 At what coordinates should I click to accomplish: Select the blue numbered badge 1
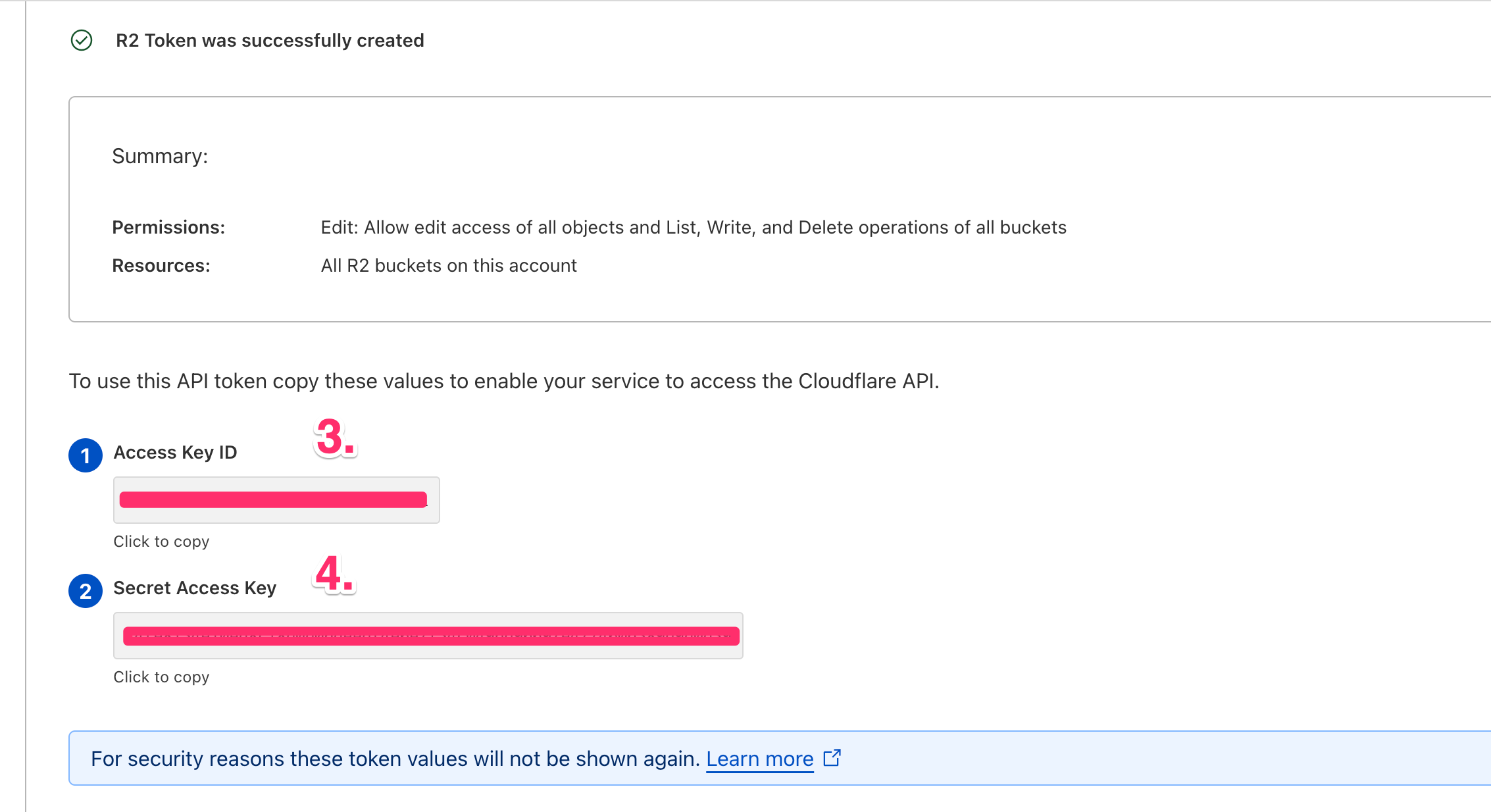pos(85,455)
